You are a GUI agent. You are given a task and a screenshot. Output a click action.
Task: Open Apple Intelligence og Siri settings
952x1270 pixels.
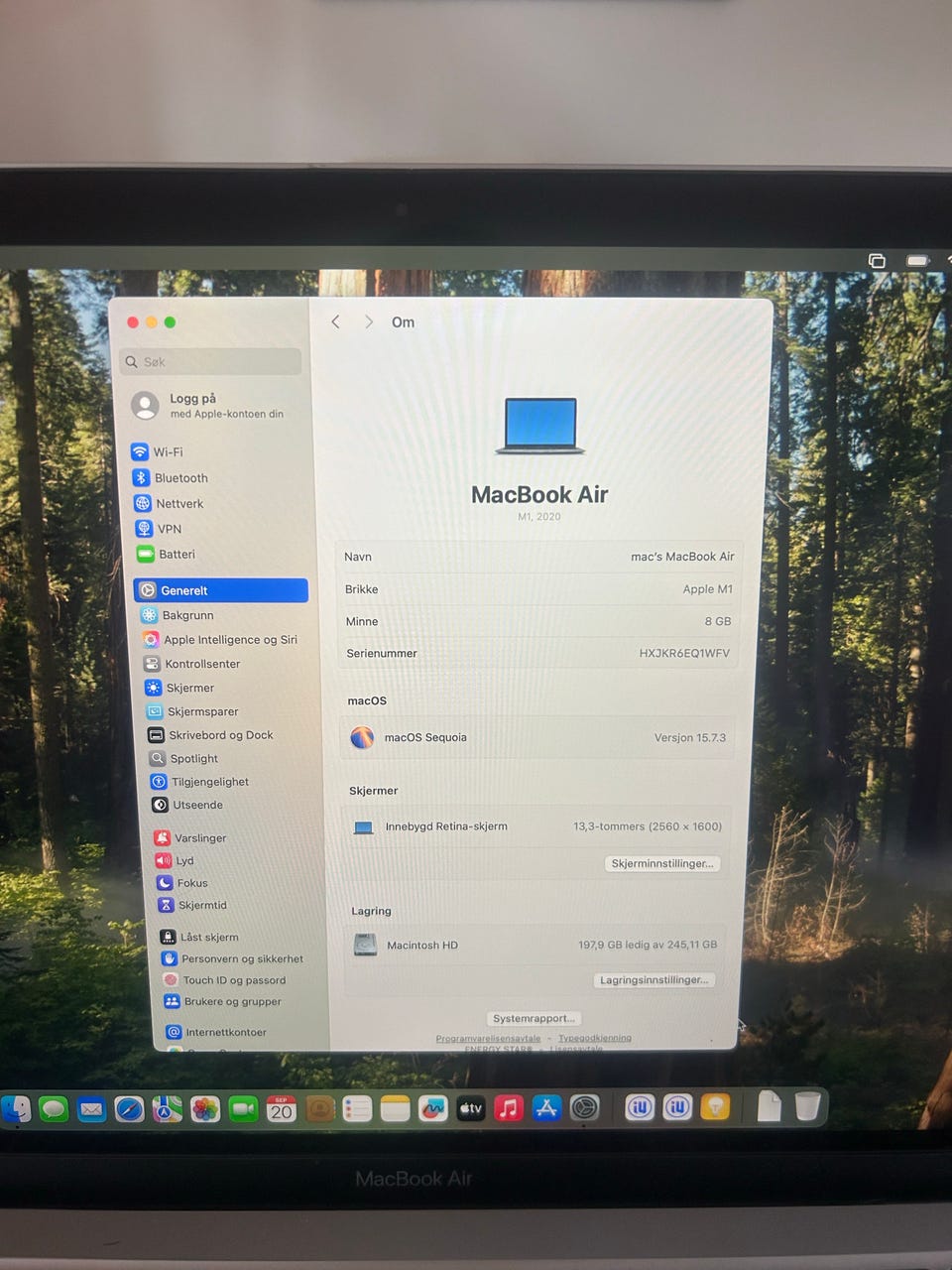tap(220, 640)
